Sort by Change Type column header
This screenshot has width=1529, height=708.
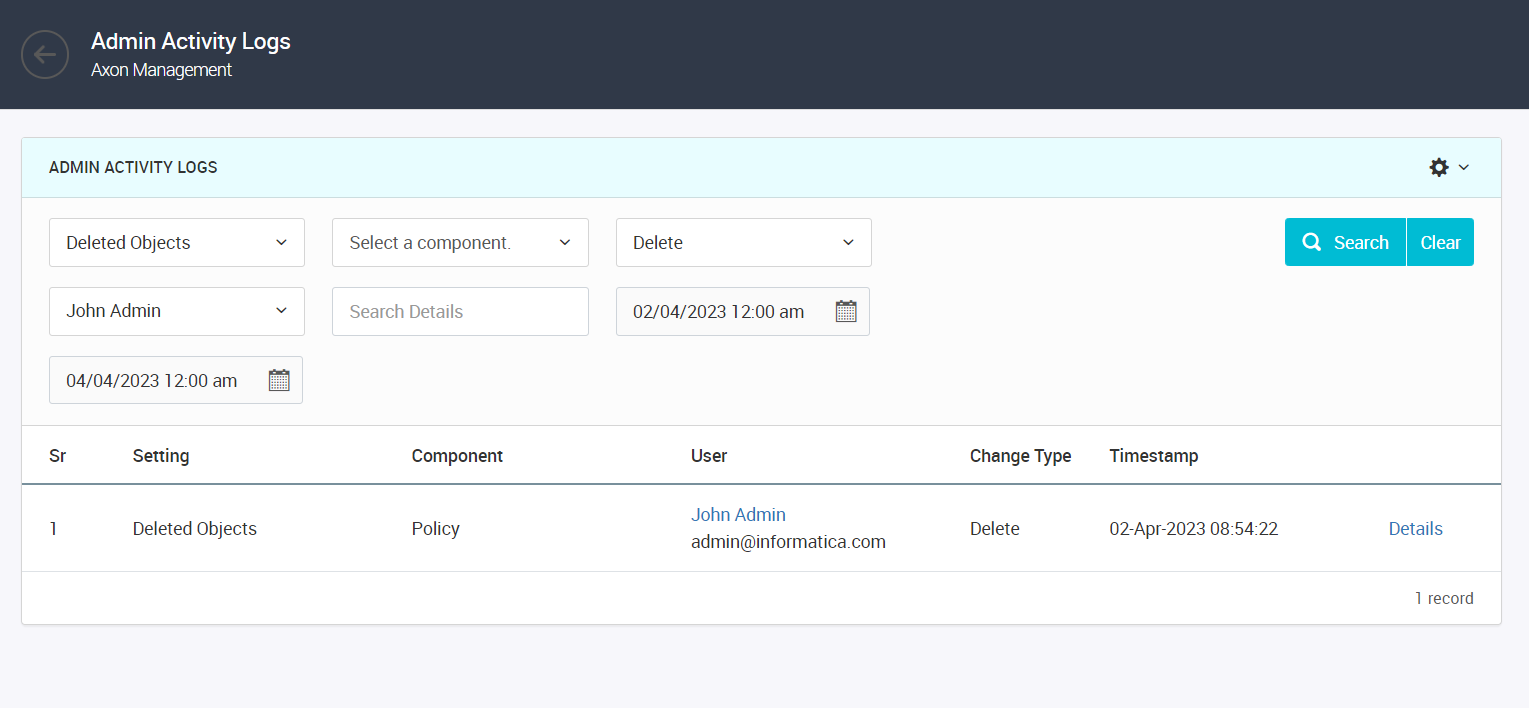(x=1020, y=455)
